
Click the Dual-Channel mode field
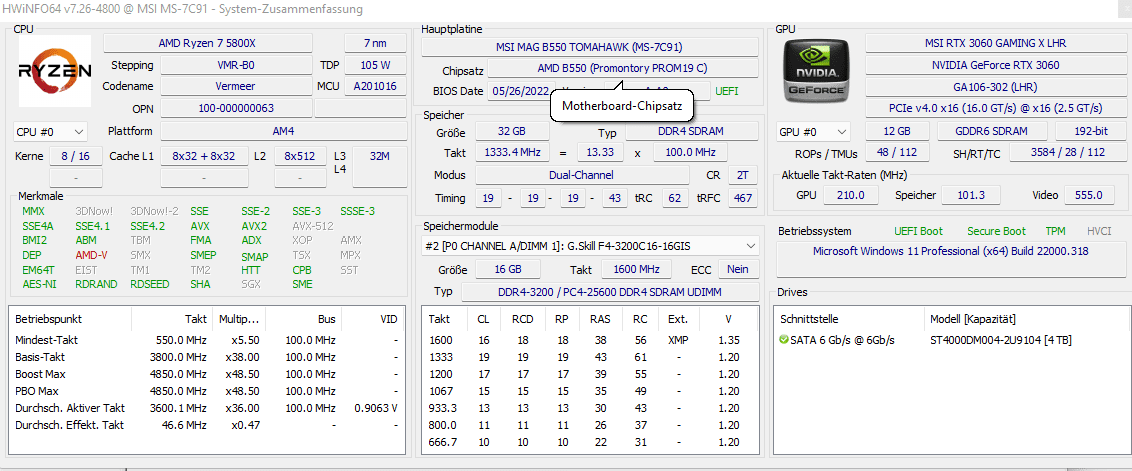[581, 175]
